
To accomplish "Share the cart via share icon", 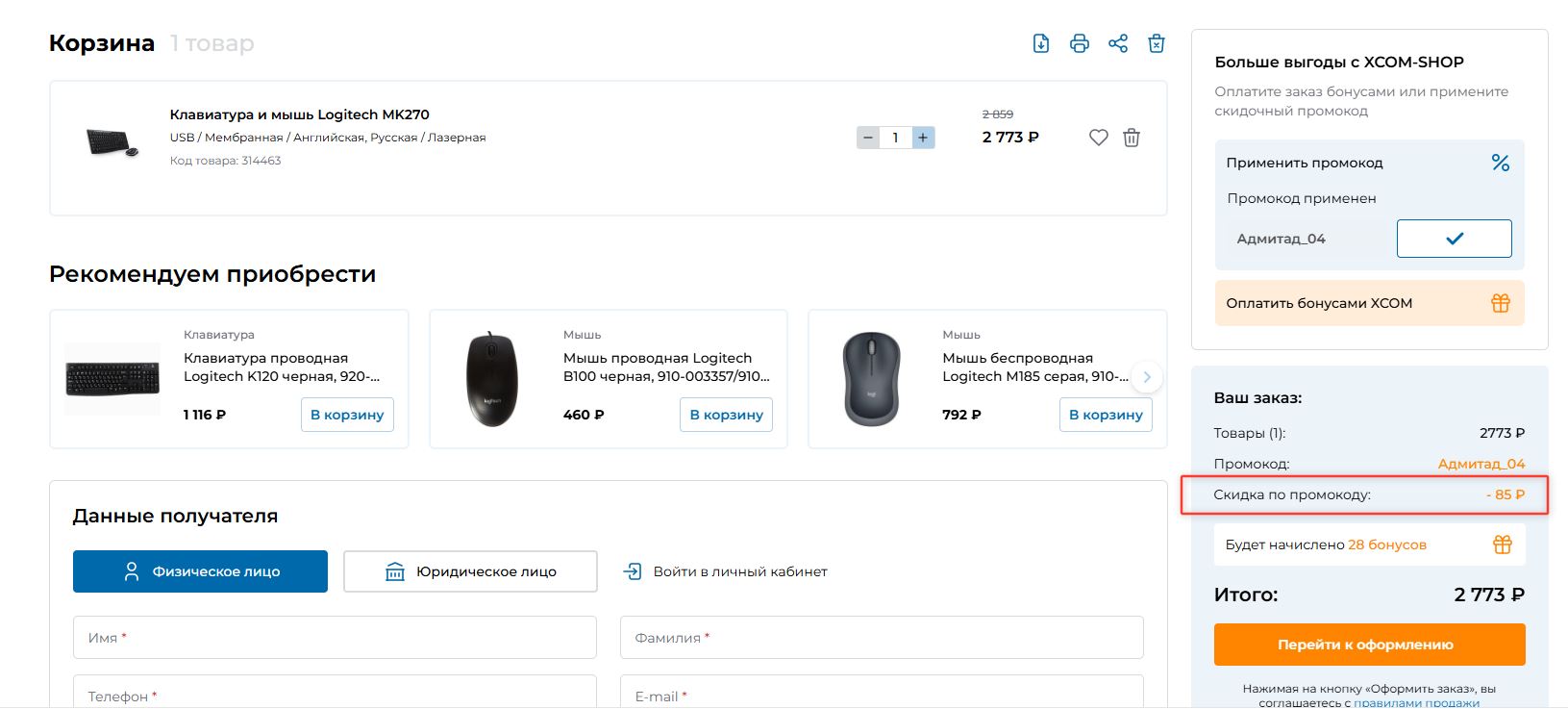I will (1118, 43).
